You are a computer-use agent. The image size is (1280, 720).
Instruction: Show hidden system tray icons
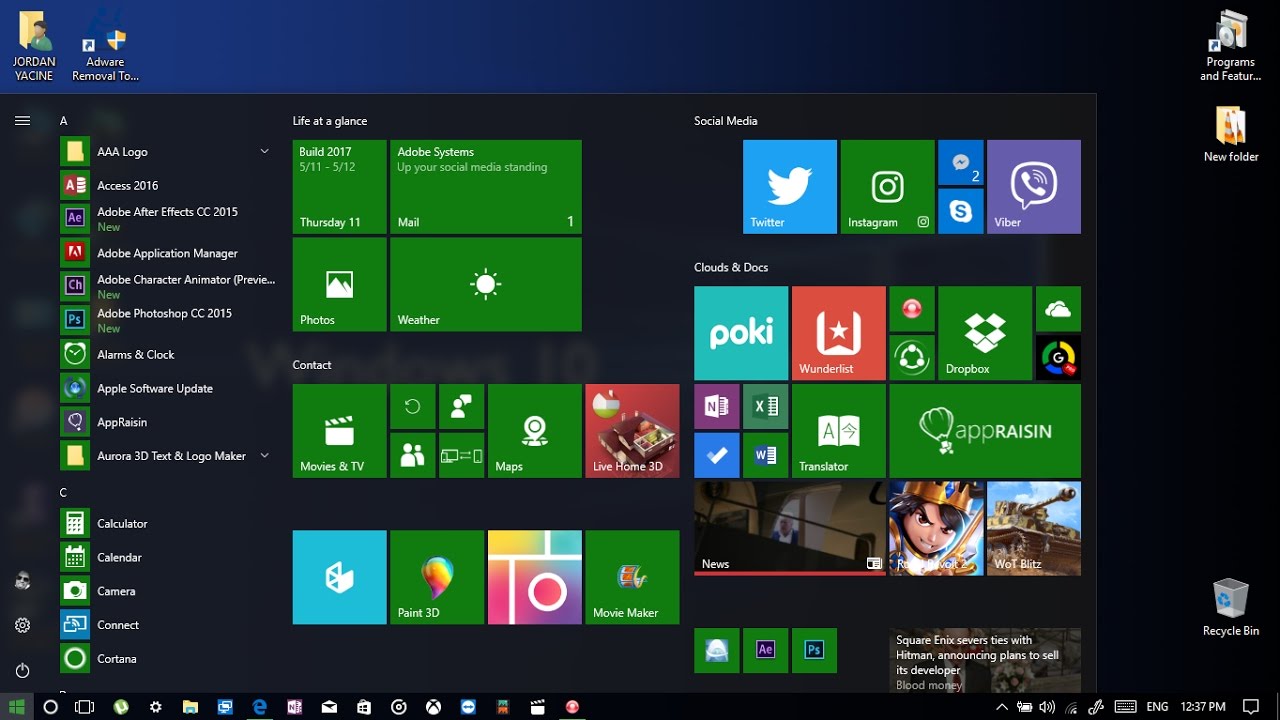pos(1002,707)
